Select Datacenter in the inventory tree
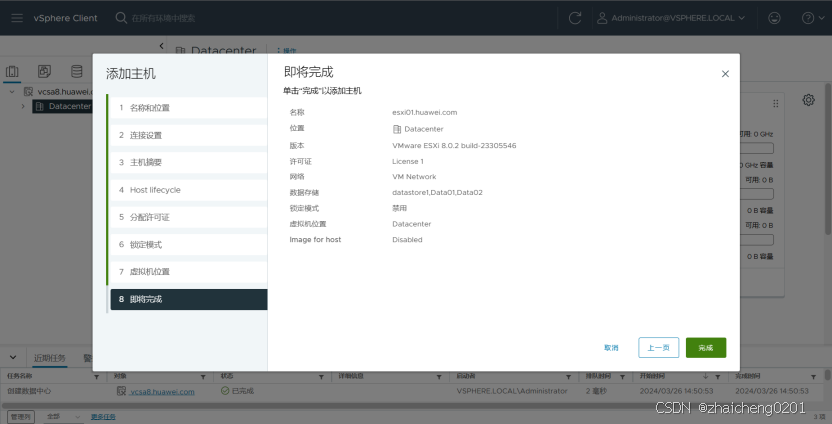The image size is (832, 424). [62, 106]
